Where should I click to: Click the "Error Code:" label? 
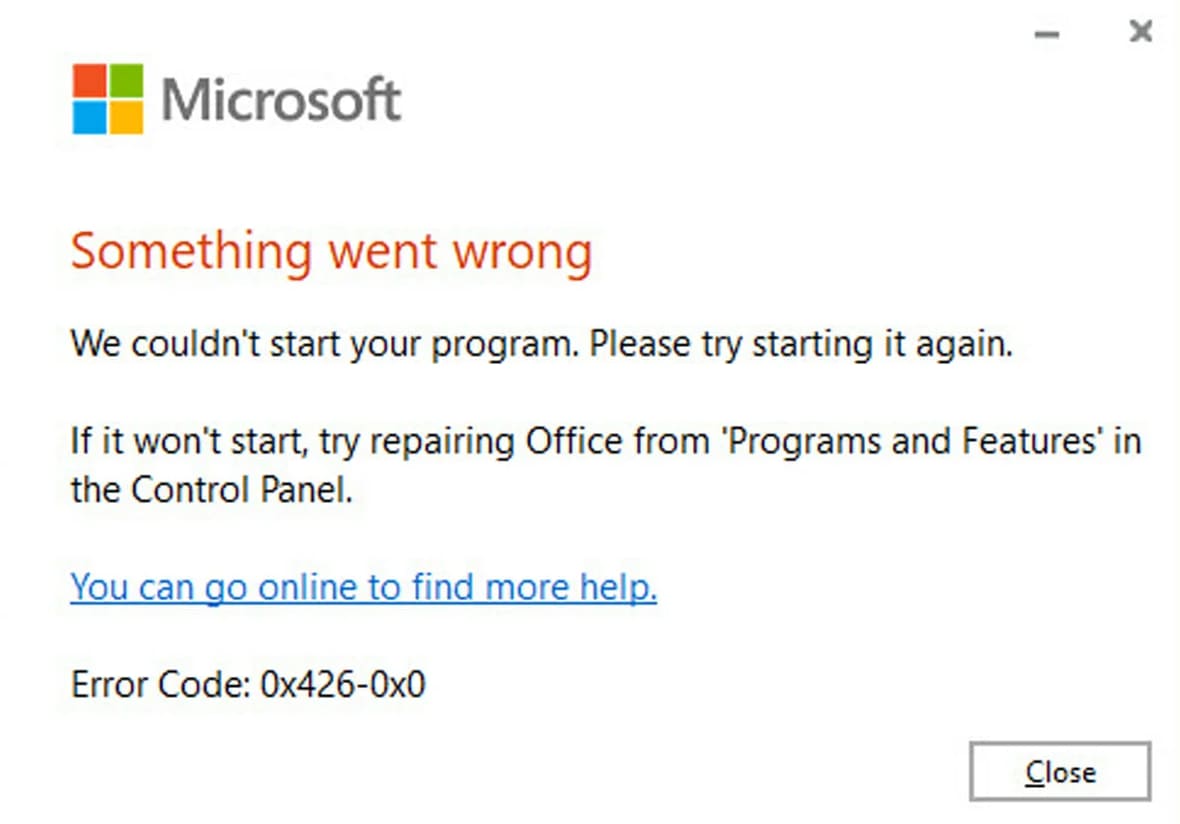click(x=160, y=685)
